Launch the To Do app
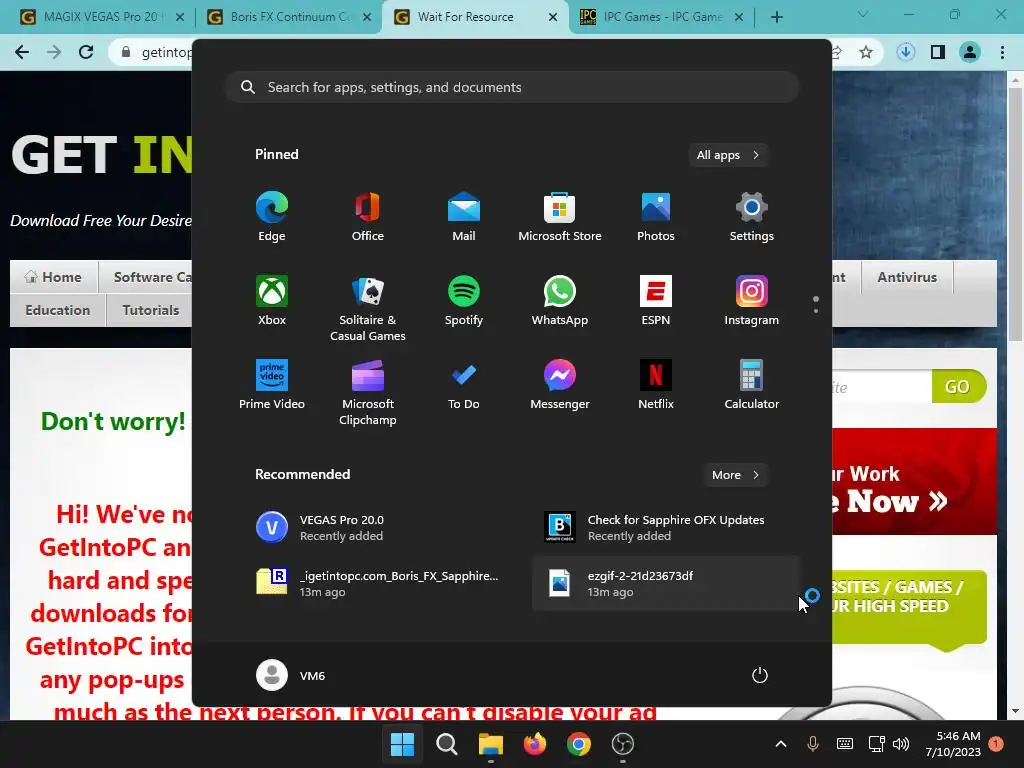The height and width of the screenshot is (768, 1024). click(464, 385)
